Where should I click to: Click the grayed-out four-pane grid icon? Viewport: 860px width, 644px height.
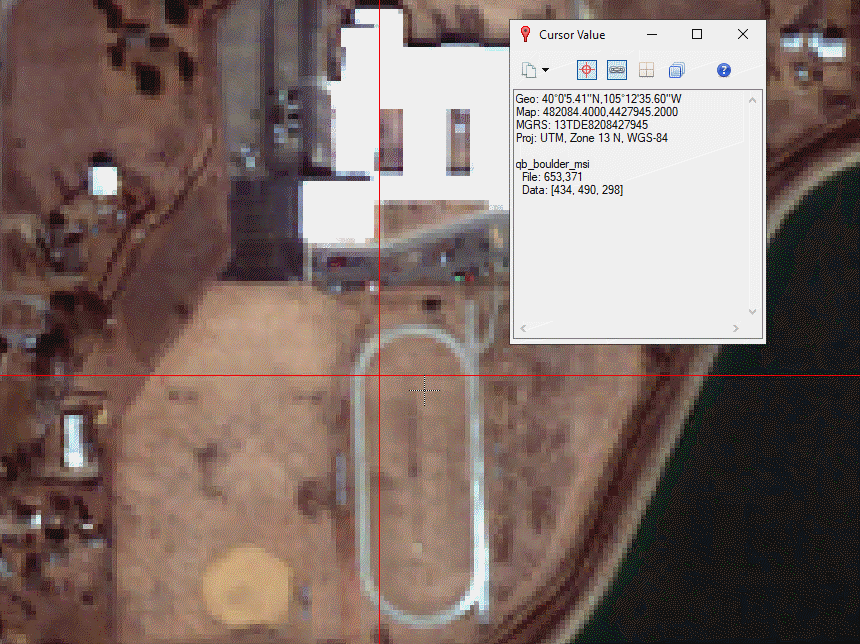647,70
